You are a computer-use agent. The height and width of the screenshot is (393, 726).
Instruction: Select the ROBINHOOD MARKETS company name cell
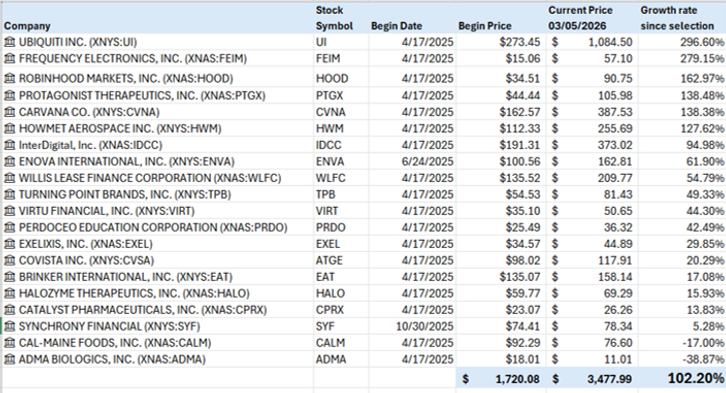pyautogui.click(x=157, y=78)
